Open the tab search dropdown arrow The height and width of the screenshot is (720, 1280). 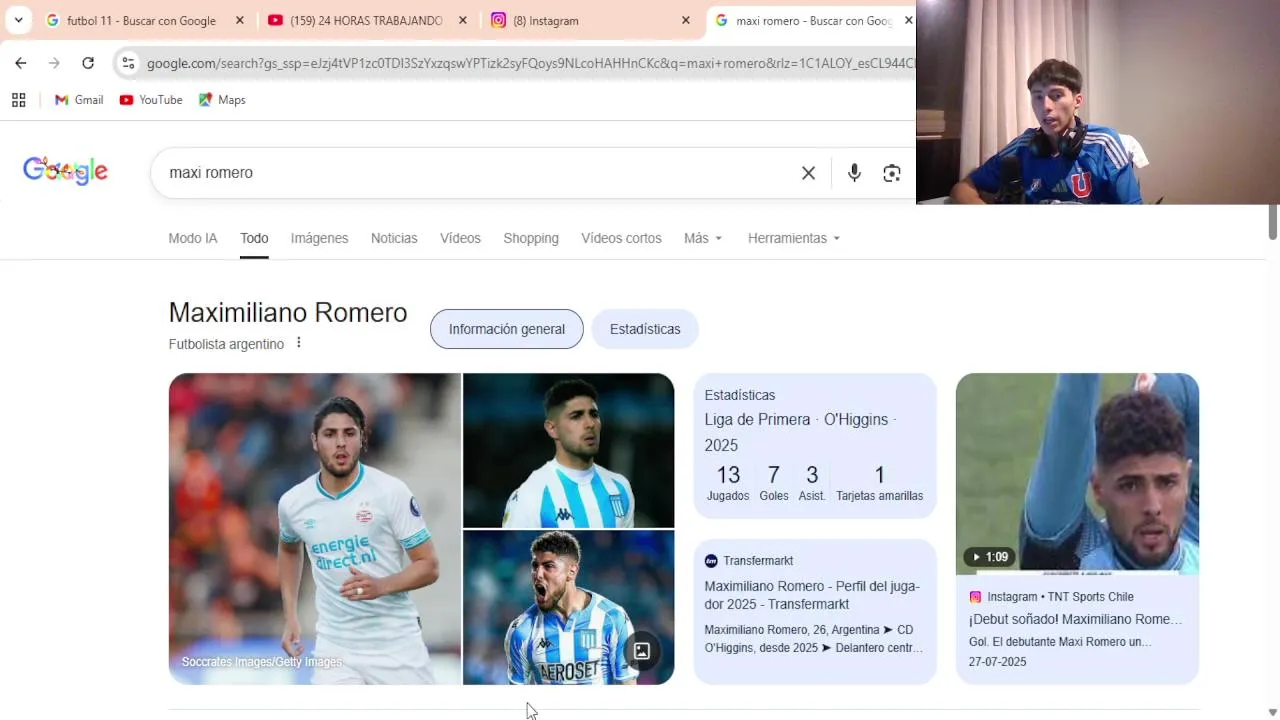pos(18,20)
